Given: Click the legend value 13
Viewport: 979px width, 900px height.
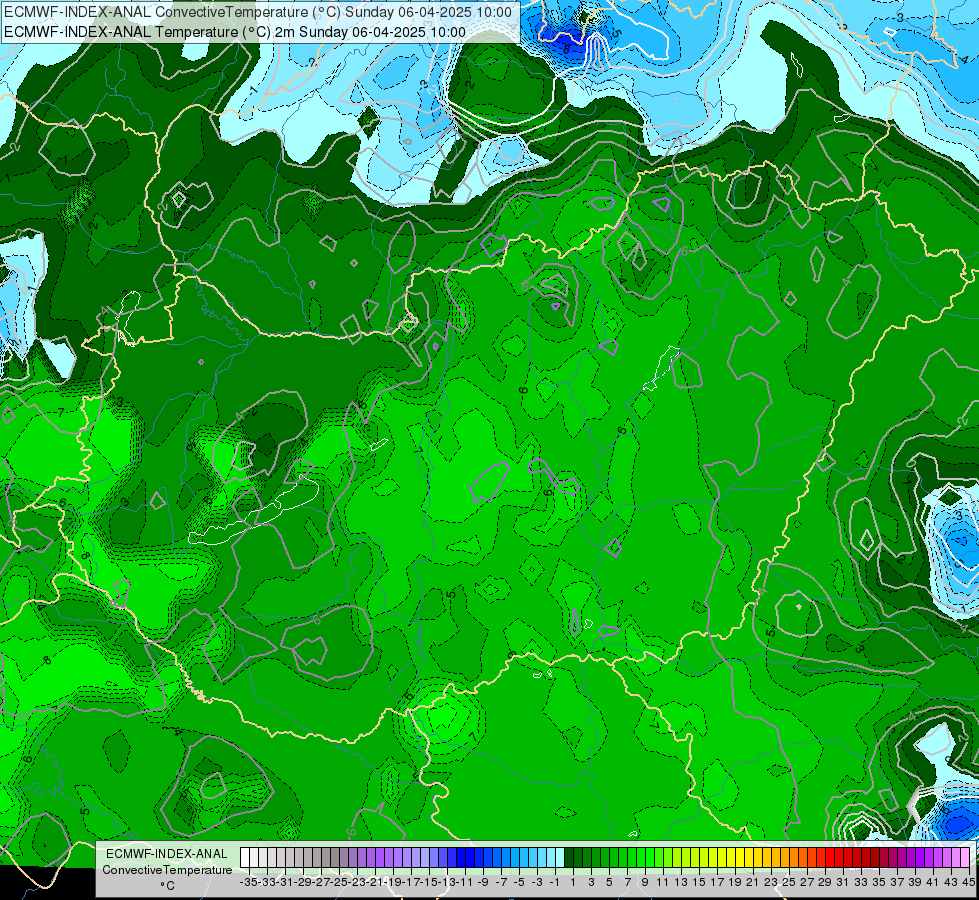Looking at the screenshot, I should tap(681, 882).
